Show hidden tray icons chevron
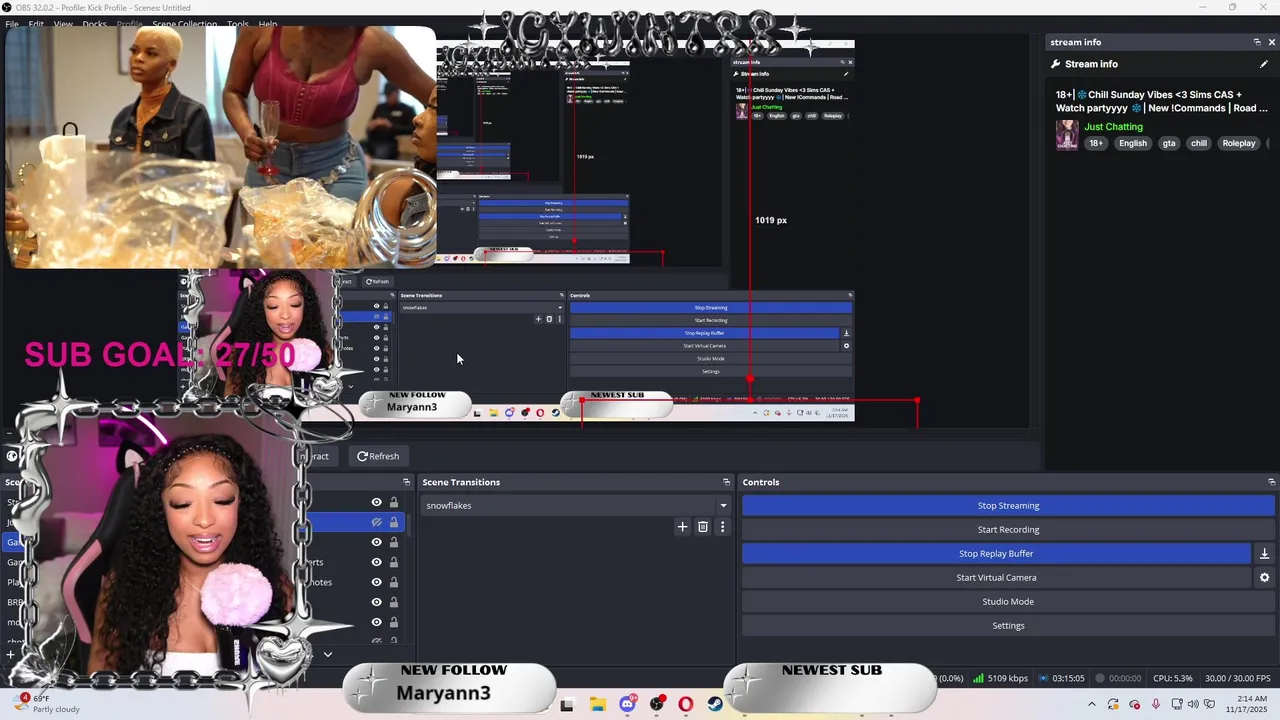1280x720 pixels. [1091, 704]
